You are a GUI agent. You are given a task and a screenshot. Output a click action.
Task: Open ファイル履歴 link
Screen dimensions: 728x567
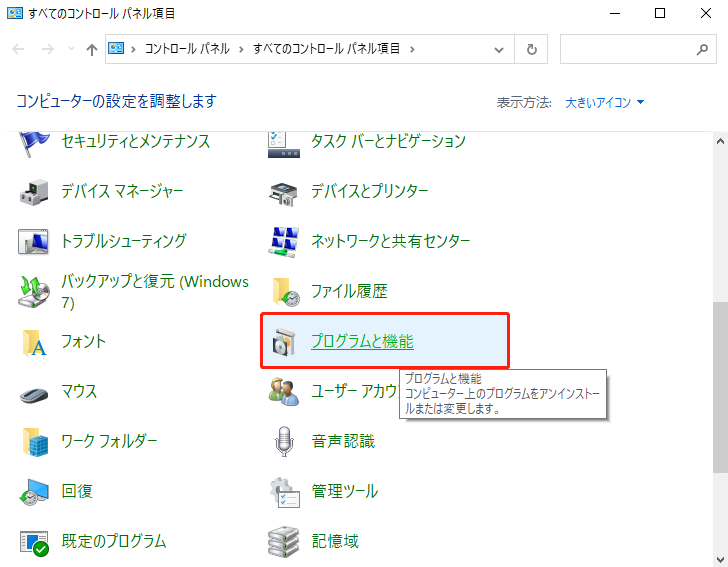(349, 291)
